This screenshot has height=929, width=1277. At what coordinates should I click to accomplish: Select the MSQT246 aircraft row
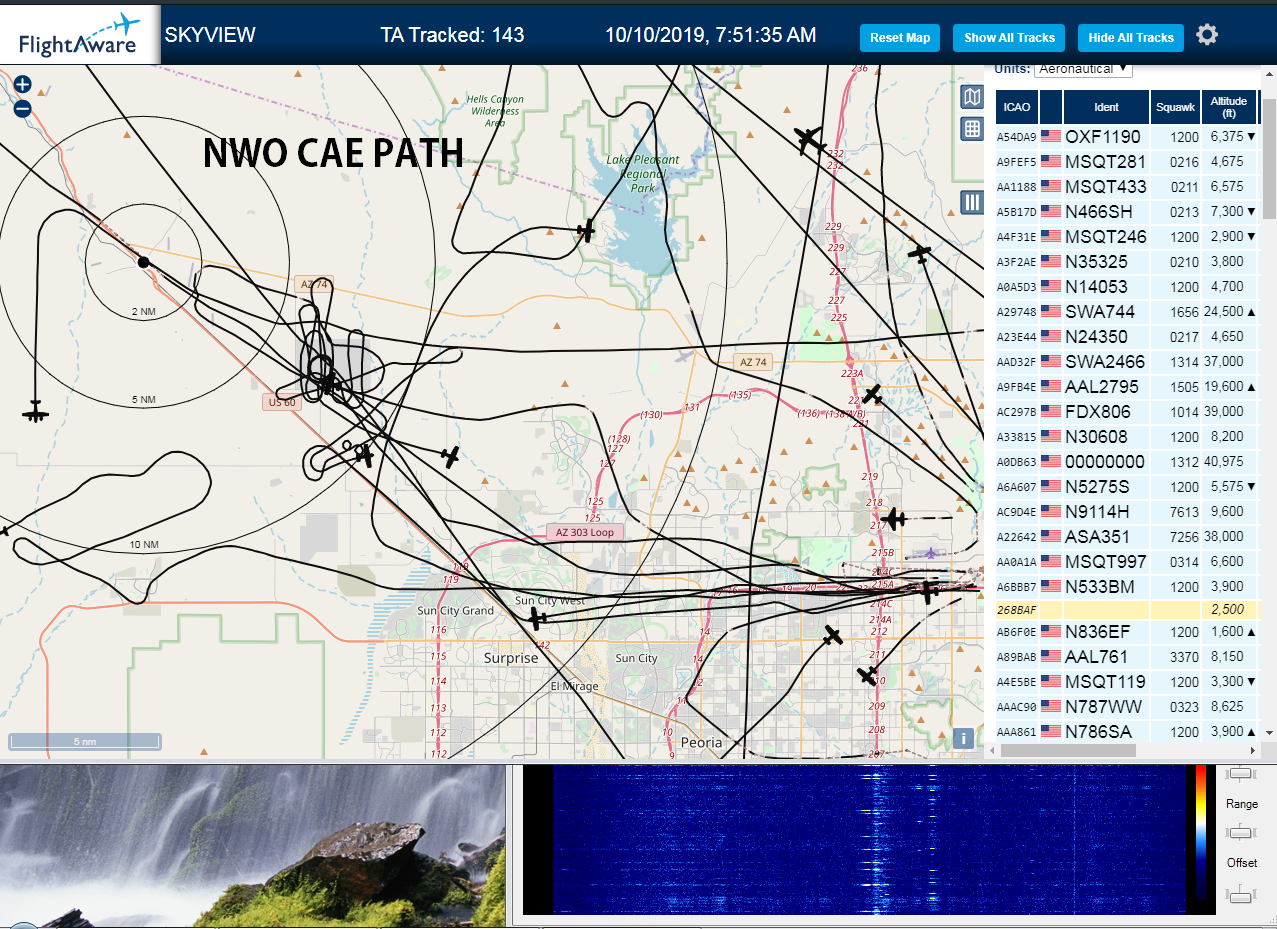coord(1127,236)
